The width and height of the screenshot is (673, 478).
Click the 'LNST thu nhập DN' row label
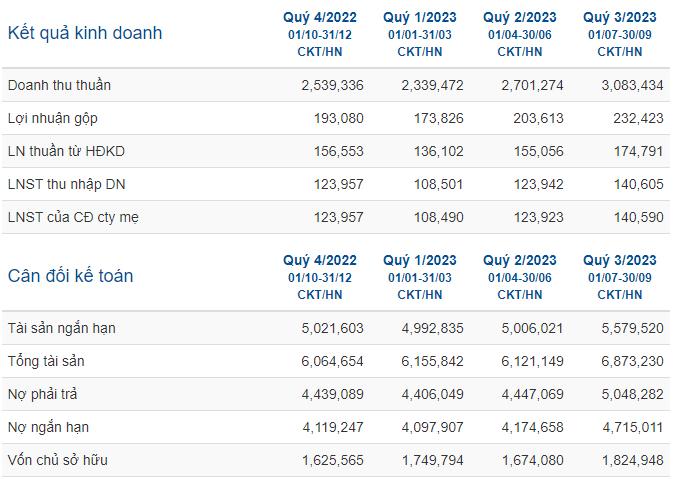(x=67, y=185)
